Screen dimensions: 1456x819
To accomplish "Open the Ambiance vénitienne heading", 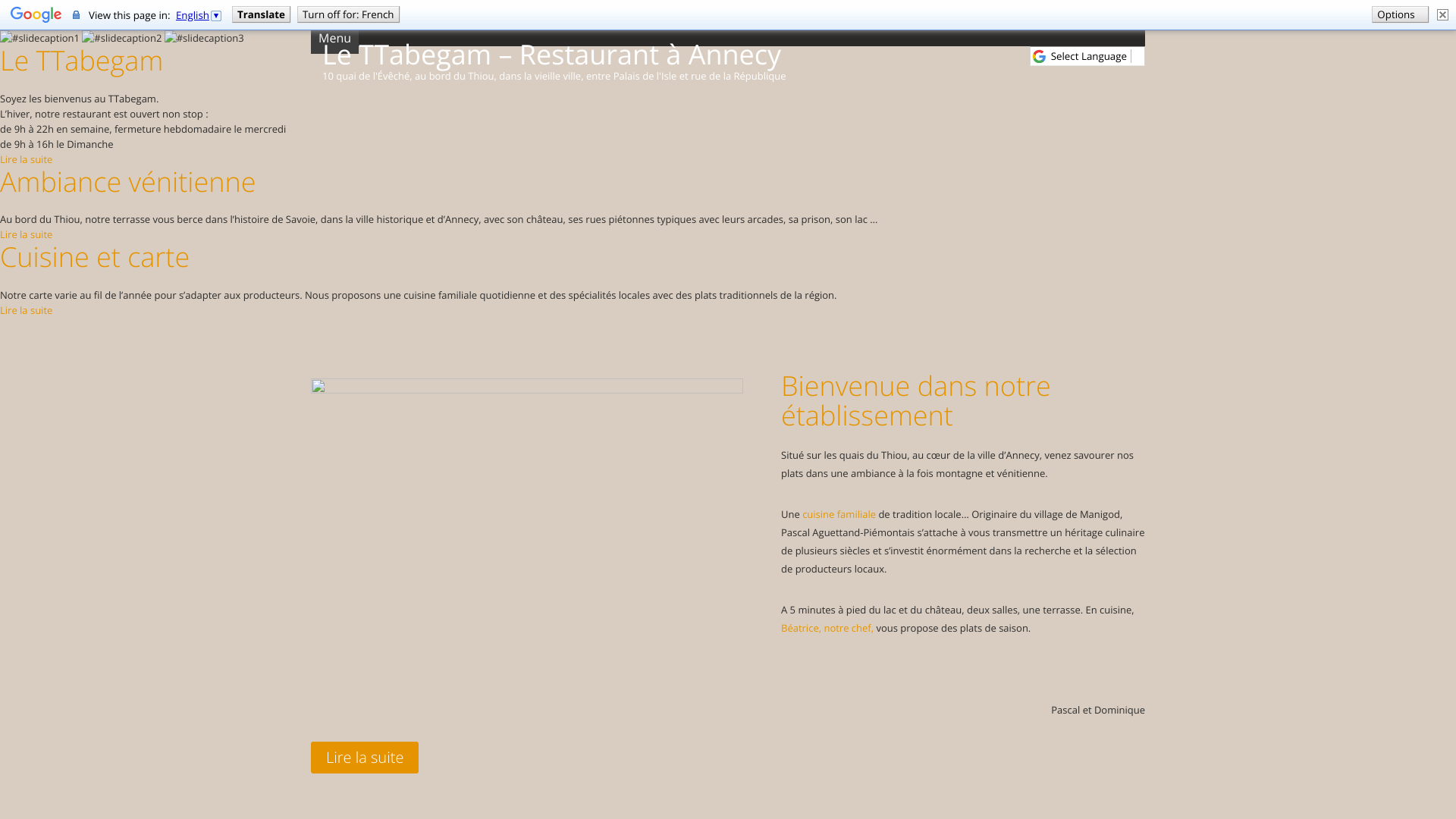I will 128,182.
